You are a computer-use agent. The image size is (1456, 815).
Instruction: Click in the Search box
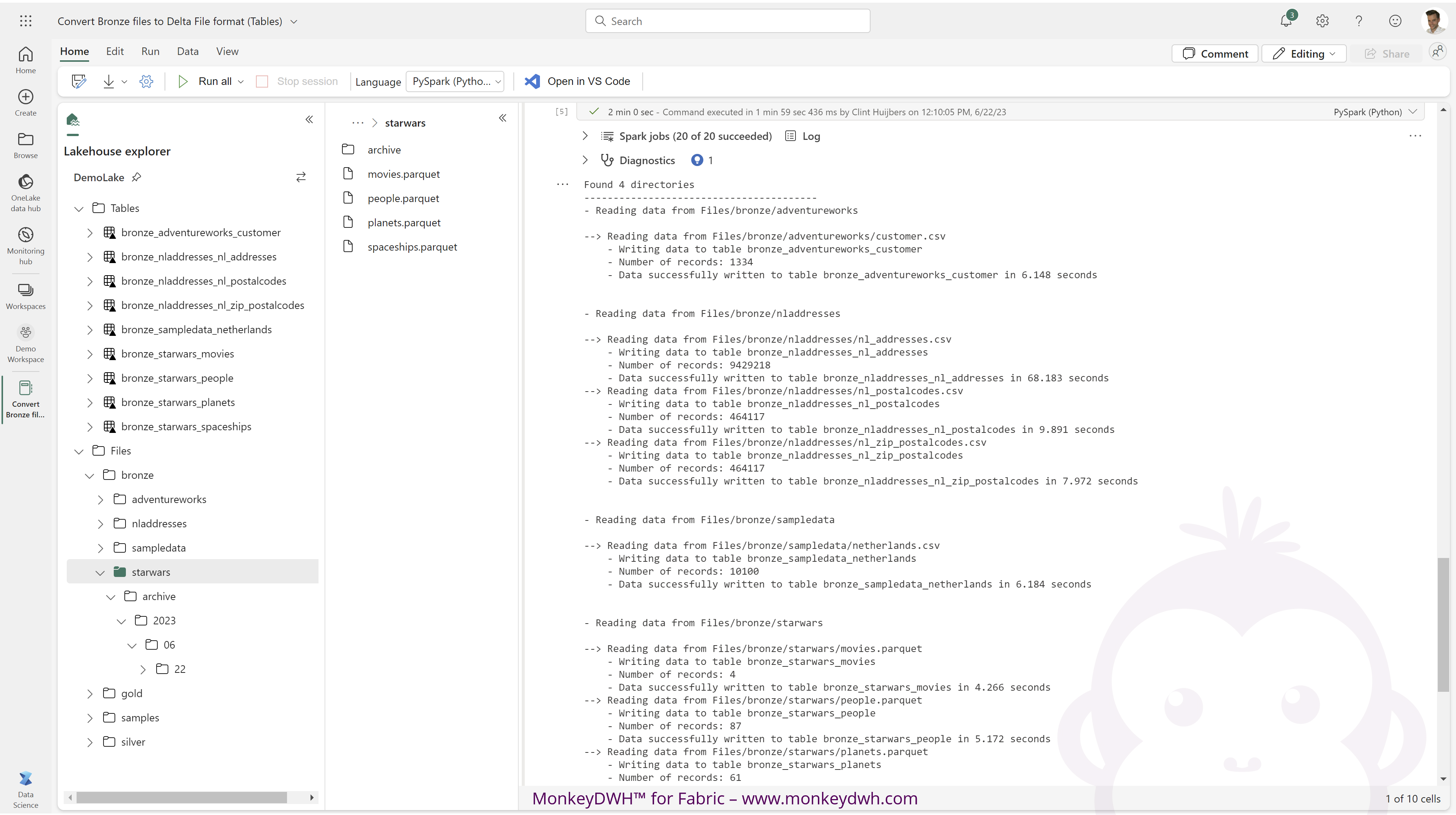coord(728,21)
